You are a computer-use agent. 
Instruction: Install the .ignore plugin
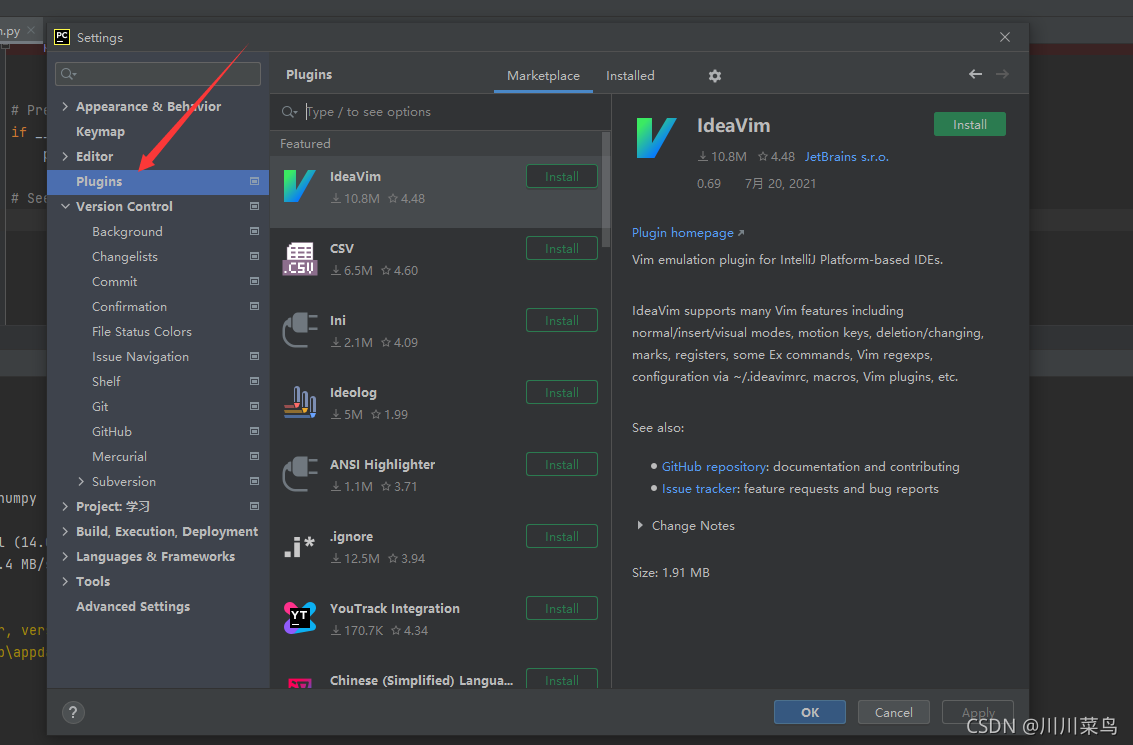click(x=561, y=536)
